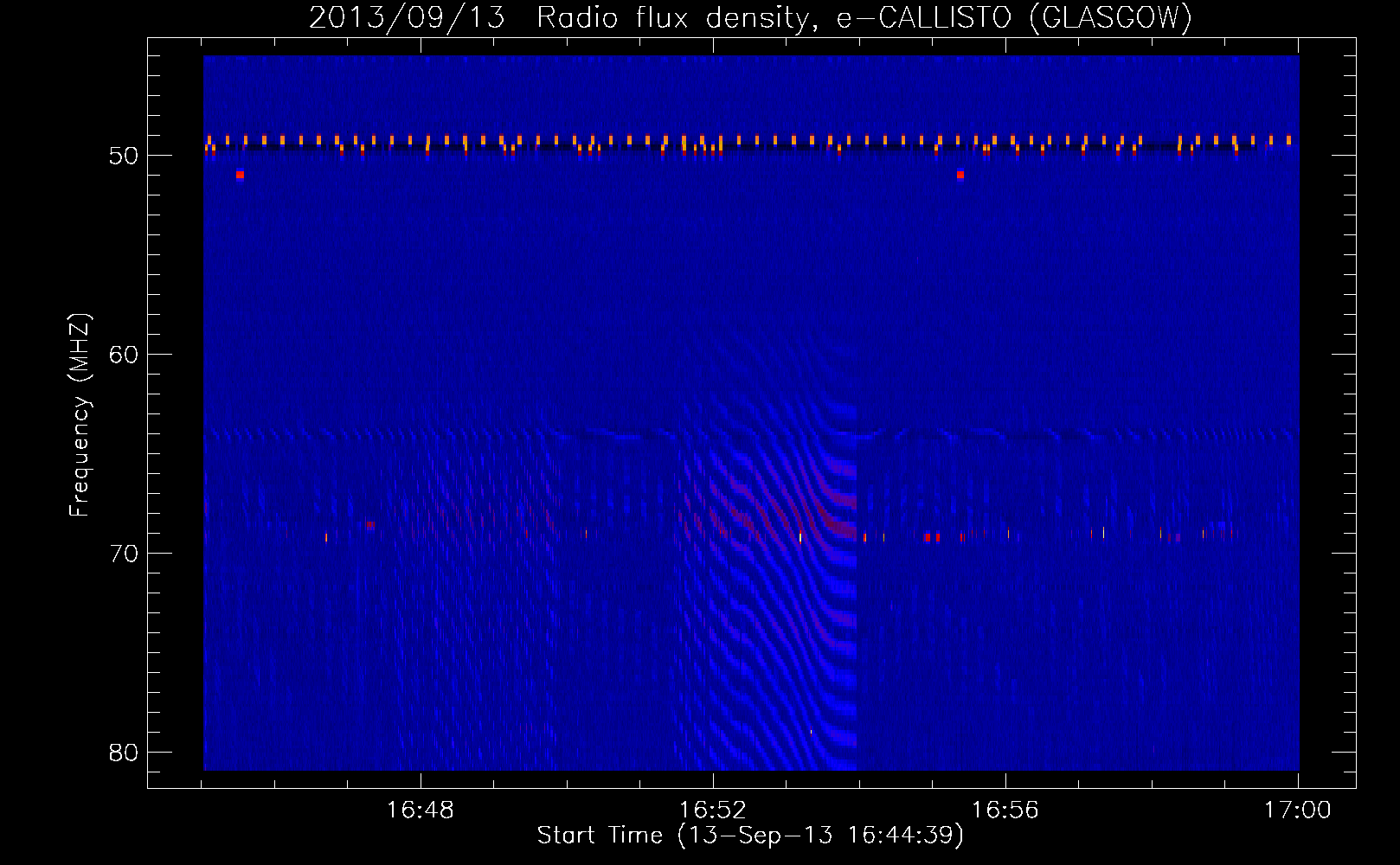Screen dimensions: 1400x865
Task: Click the 'Start Time (13-Sep-13 16:44:39)' axis label
Action: 750,836
